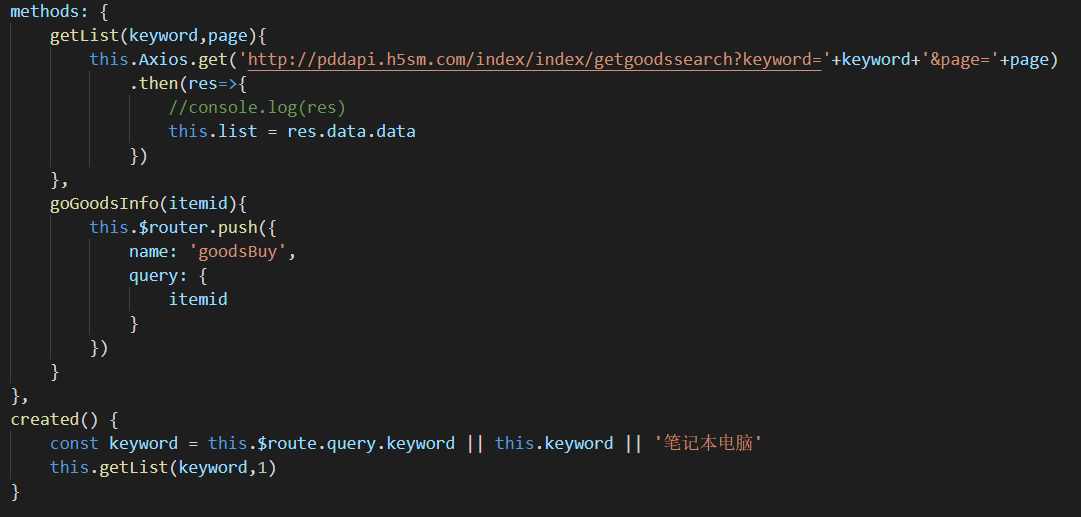Click the '笔记本电脑' default string
This screenshot has width=1081, height=517.
[x=708, y=443]
